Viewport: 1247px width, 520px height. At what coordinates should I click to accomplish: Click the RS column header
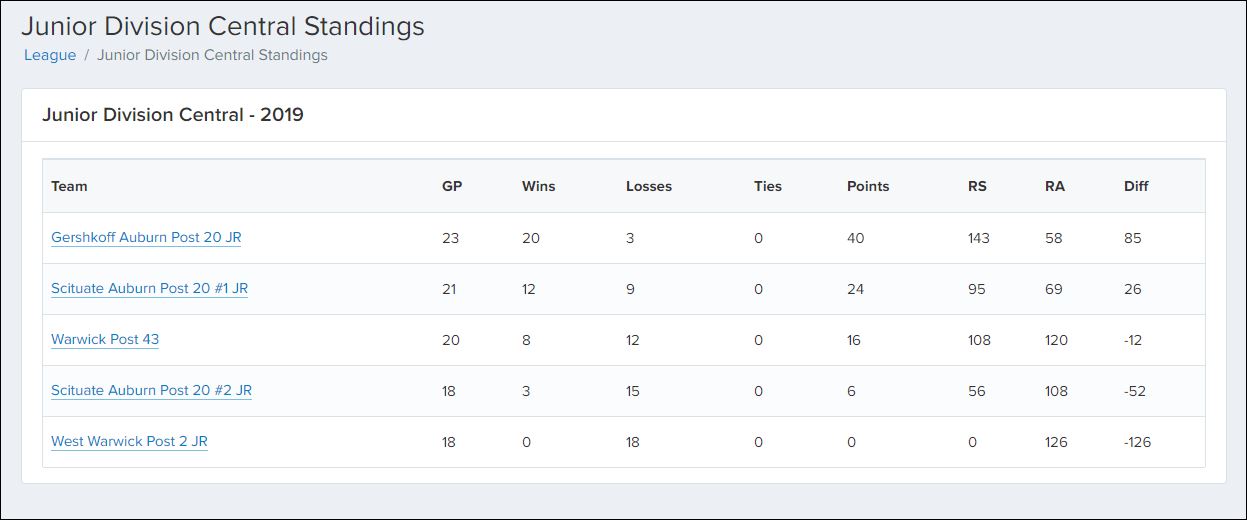pyautogui.click(x=977, y=186)
